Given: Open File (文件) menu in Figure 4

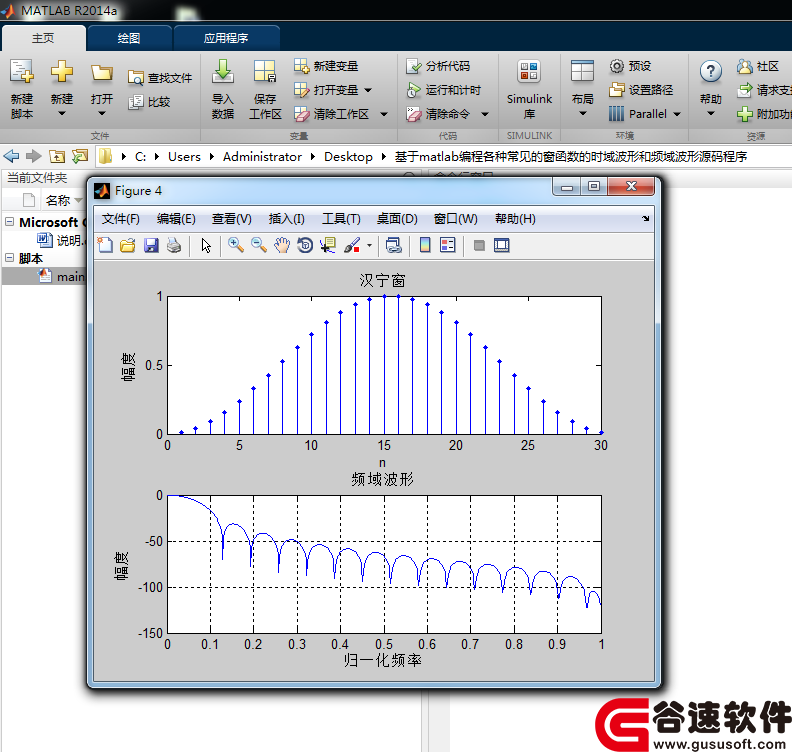Looking at the screenshot, I should pyautogui.click(x=121, y=219).
